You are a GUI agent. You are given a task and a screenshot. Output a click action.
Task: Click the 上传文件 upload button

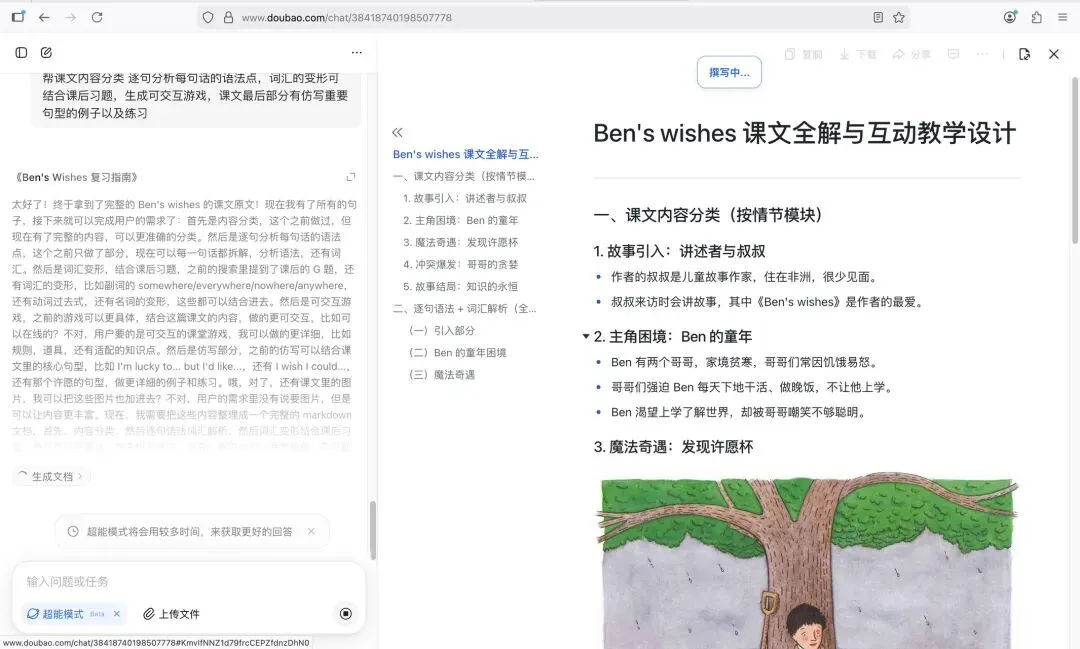tap(172, 614)
